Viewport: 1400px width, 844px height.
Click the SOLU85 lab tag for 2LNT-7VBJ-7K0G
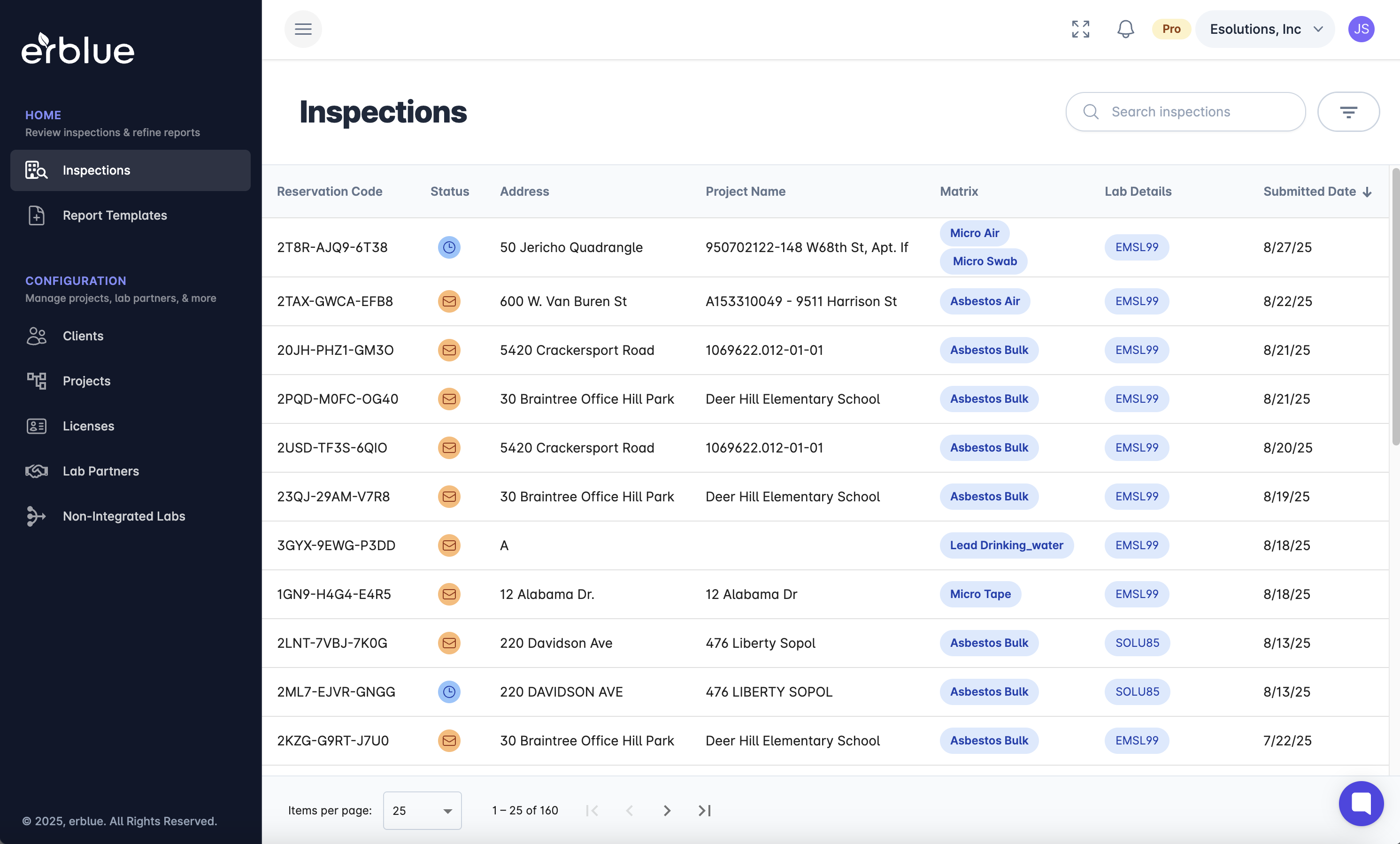1136,643
